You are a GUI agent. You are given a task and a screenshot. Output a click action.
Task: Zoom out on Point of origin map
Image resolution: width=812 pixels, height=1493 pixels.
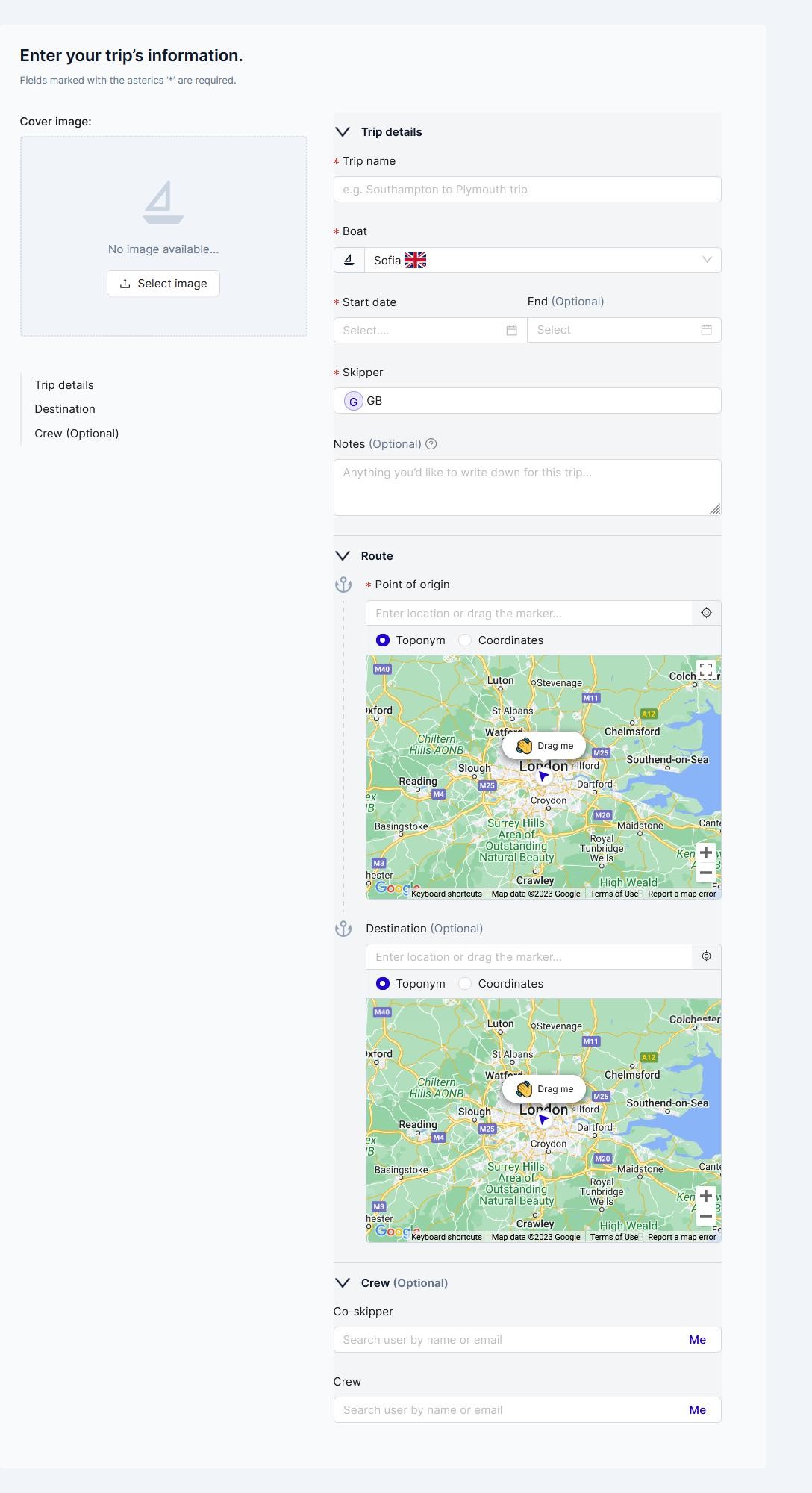pyautogui.click(x=705, y=873)
